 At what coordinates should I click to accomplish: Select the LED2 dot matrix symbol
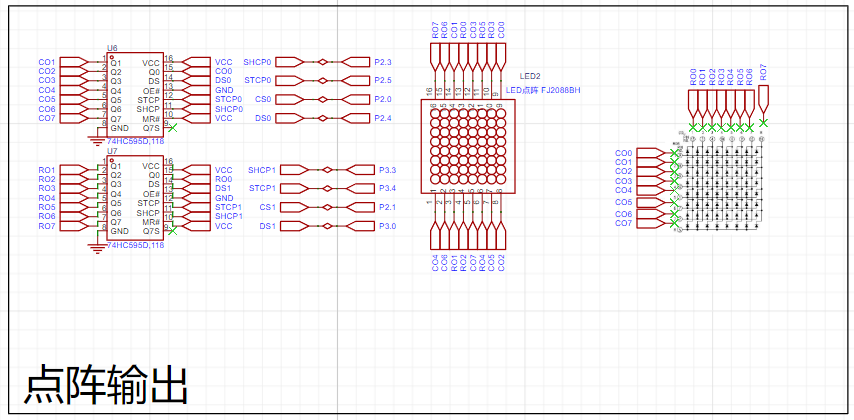(468, 147)
